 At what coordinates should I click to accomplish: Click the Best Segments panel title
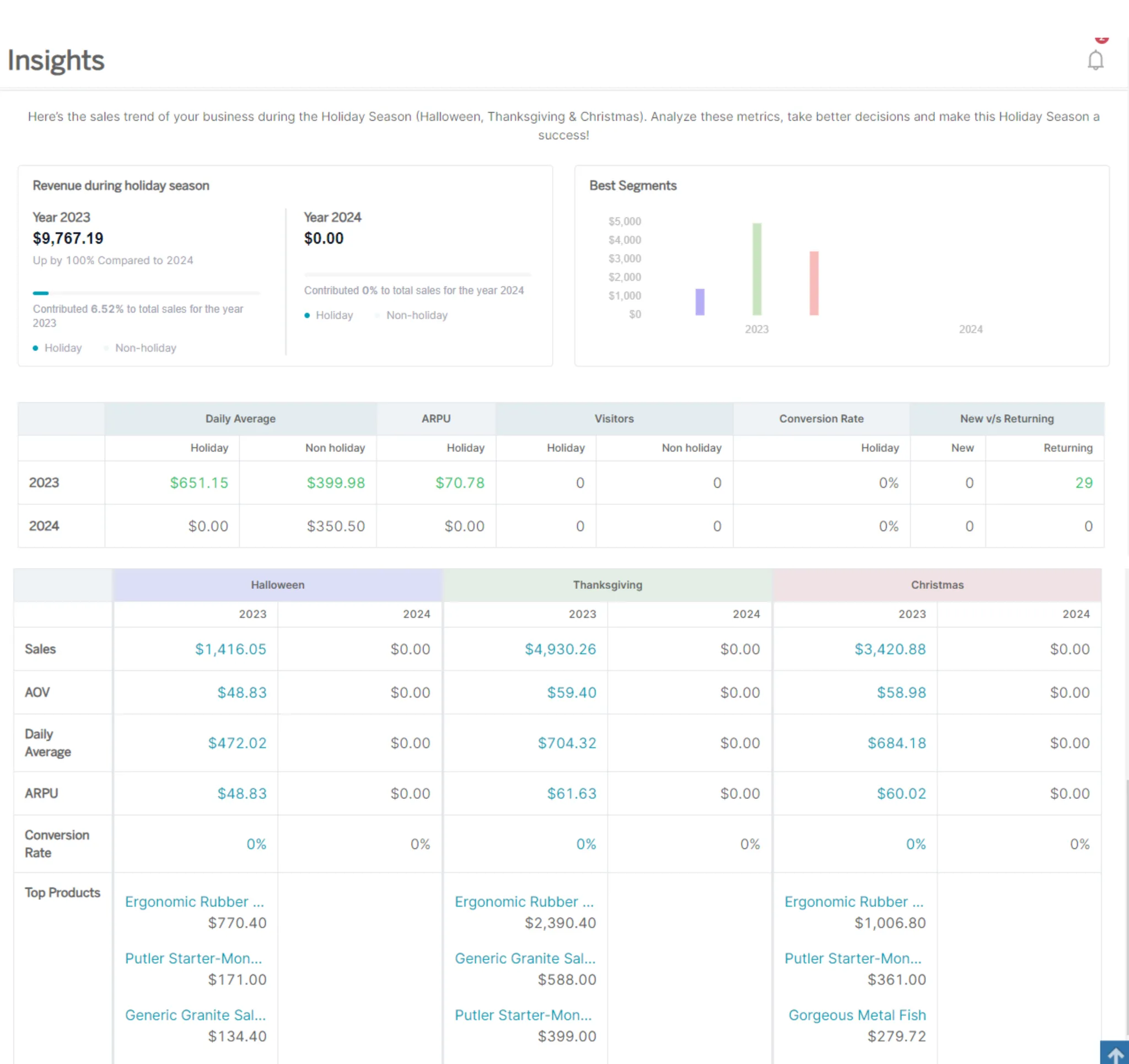coord(633,186)
